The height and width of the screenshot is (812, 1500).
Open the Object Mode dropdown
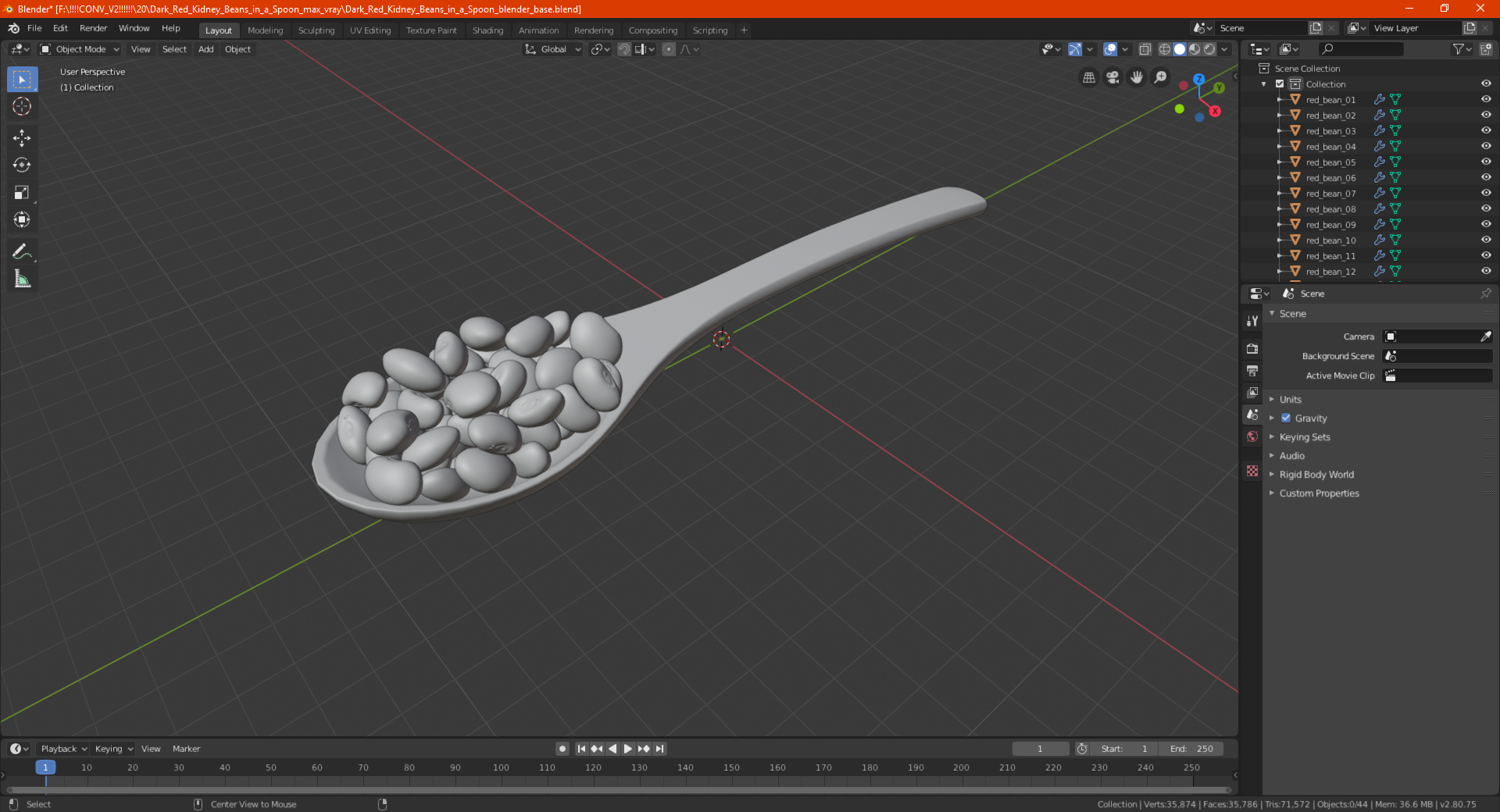(x=80, y=49)
